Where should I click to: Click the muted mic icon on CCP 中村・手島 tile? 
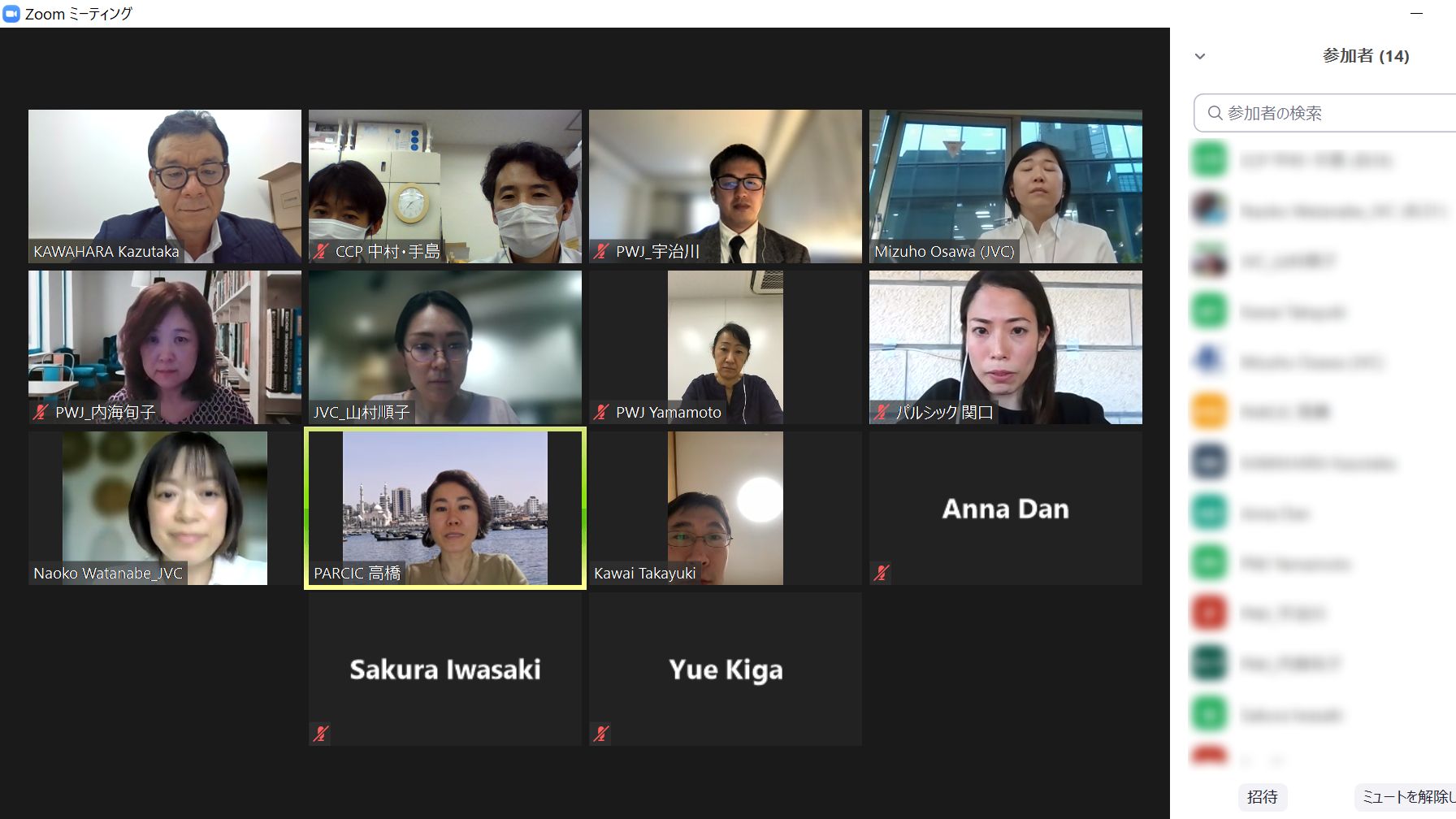(x=321, y=252)
